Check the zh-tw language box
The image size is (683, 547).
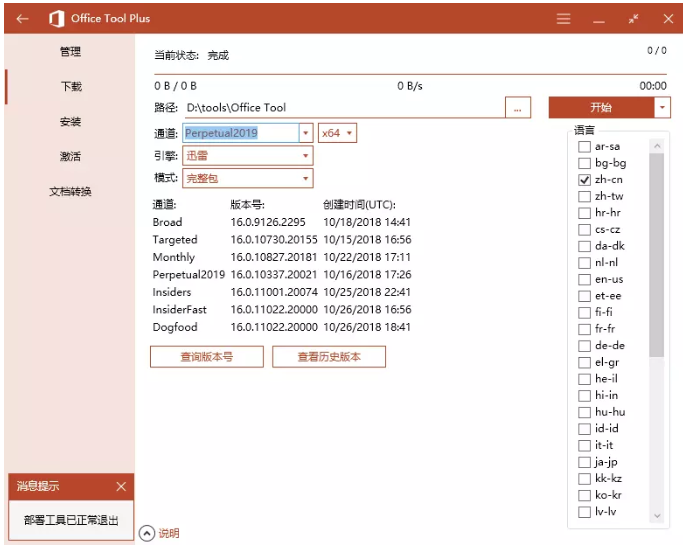[x=584, y=196]
